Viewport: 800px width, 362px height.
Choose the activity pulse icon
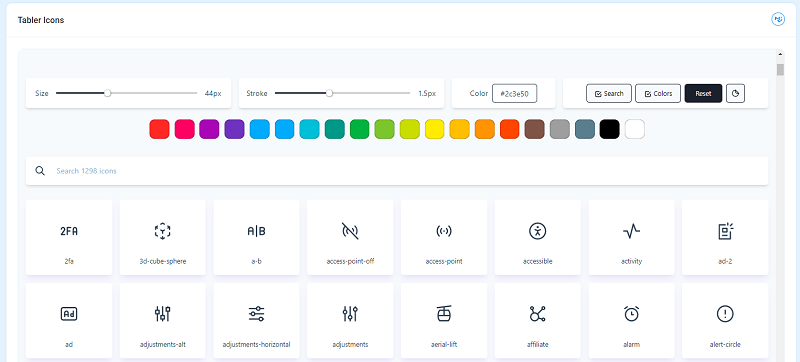tap(631, 231)
